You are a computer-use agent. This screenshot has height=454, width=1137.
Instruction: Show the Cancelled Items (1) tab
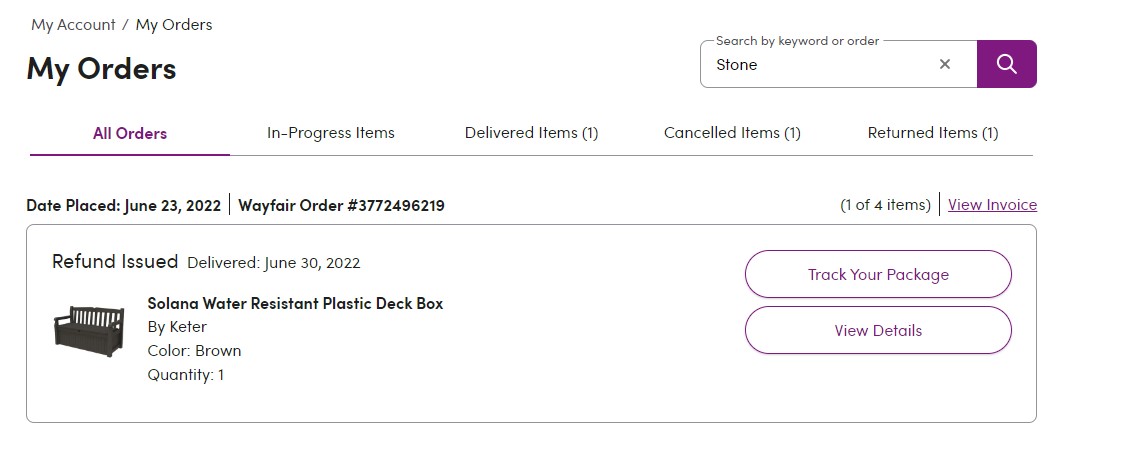732,133
